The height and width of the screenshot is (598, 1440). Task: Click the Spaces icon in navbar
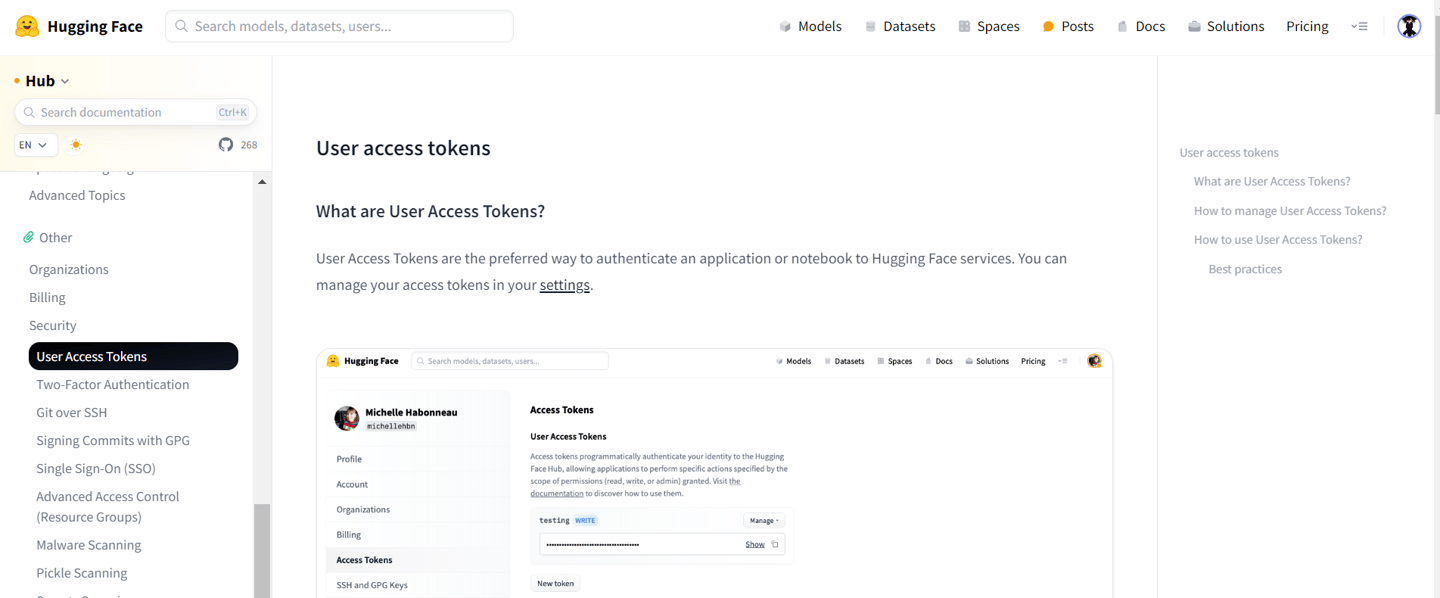pos(964,27)
